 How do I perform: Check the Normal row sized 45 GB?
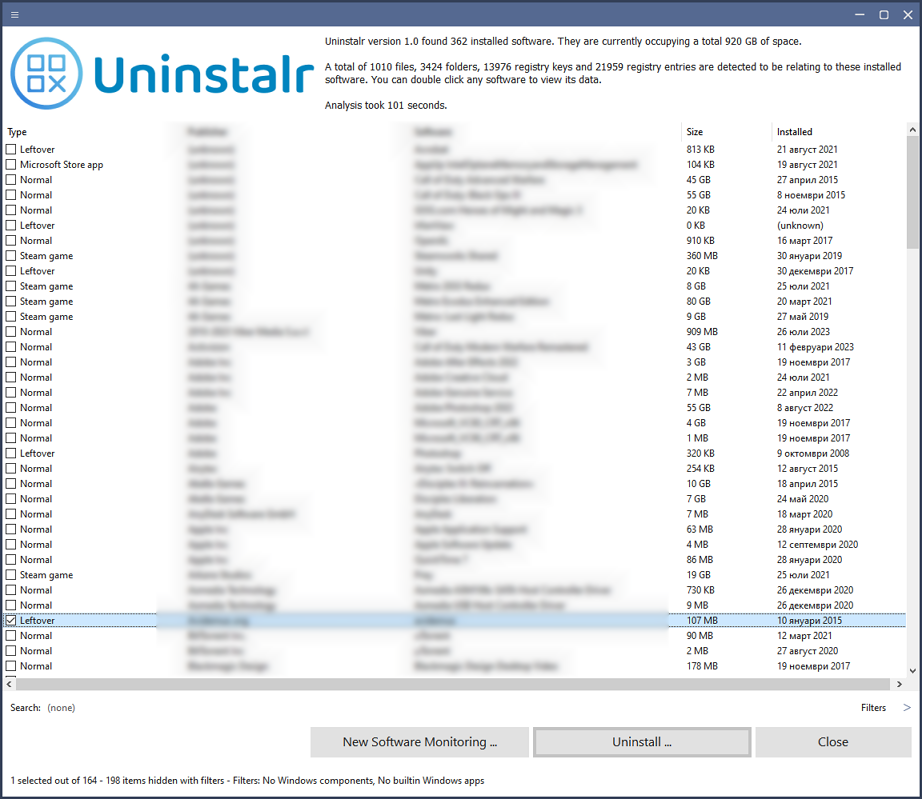(x=11, y=180)
